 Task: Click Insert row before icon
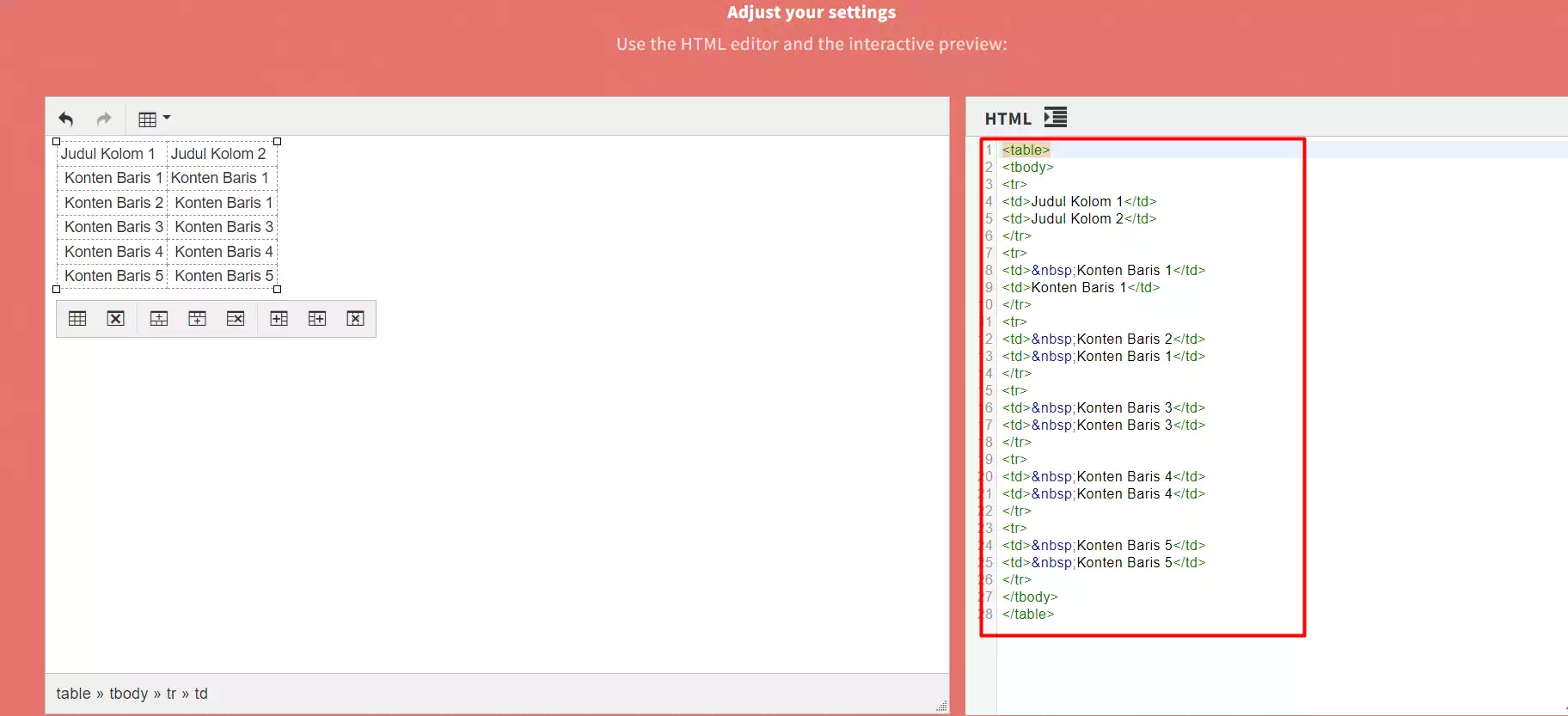pos(159,319)
